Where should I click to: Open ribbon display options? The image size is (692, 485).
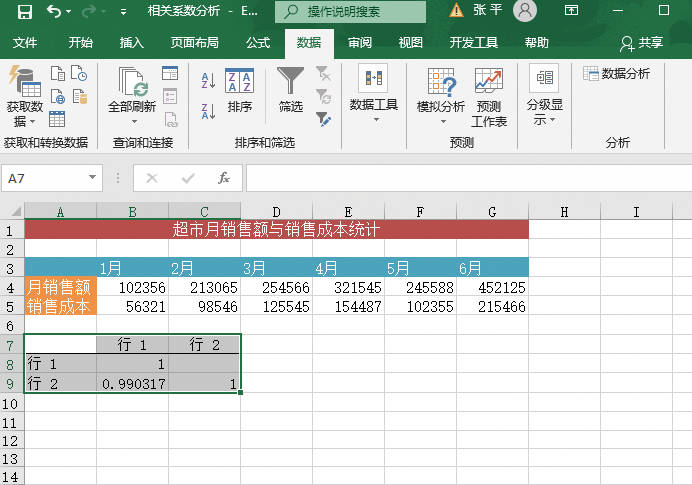[571, 10]
